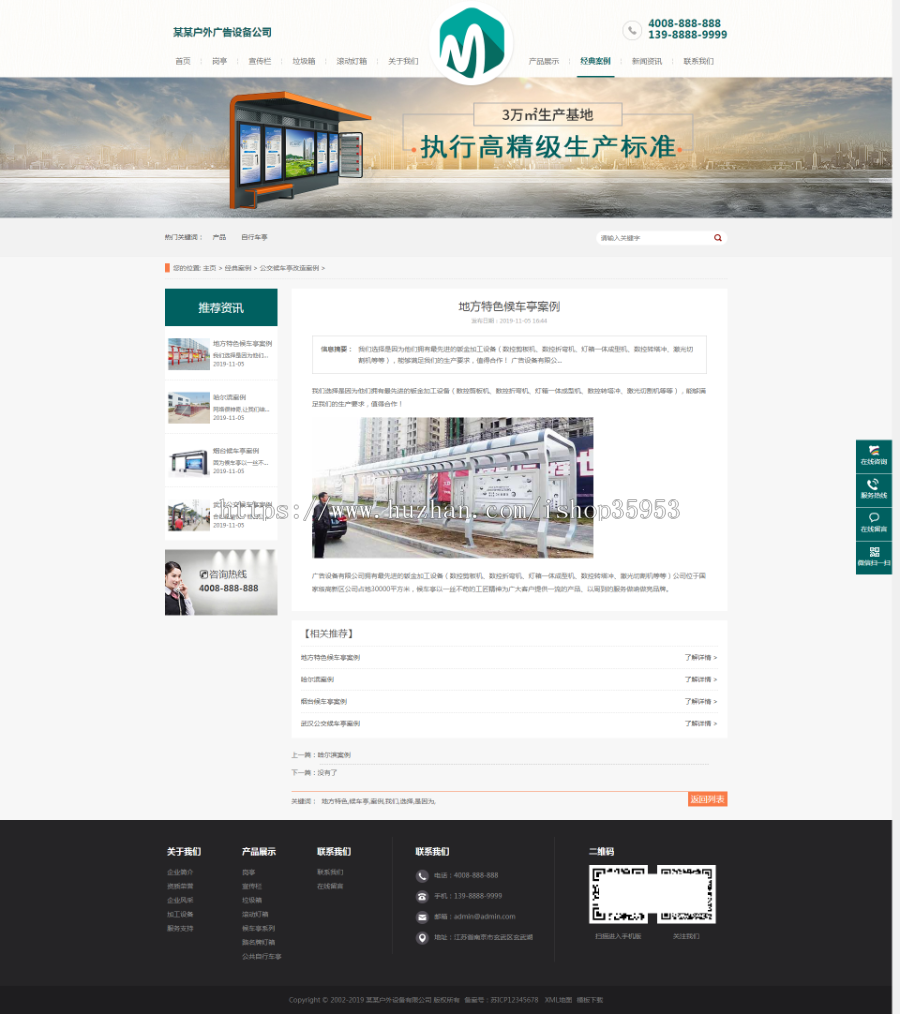
Task: Go to 产品展示 in the top navigation
Action: click(x=544, y=61)
